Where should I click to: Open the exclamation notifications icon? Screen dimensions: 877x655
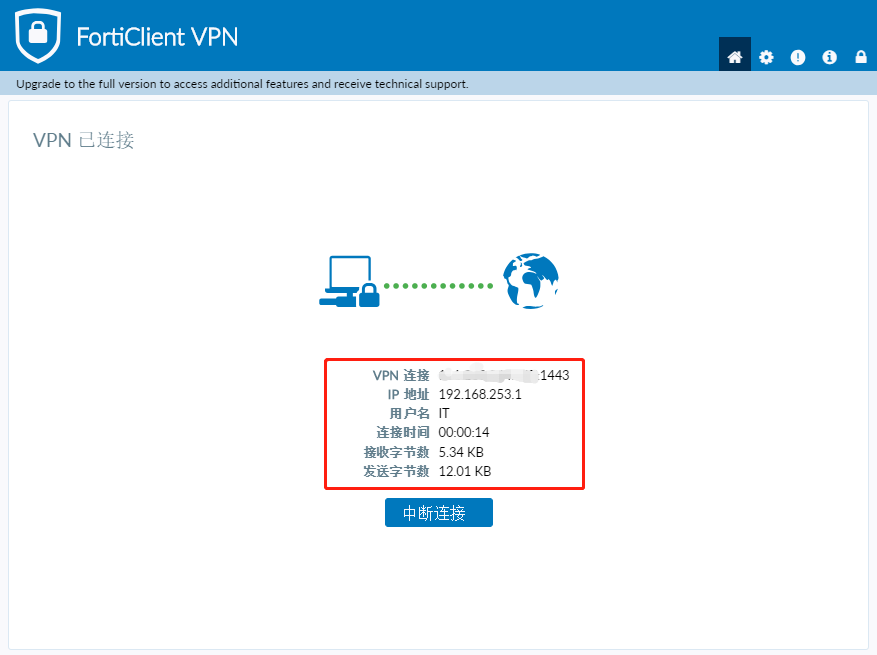click(x=798, y=57)
